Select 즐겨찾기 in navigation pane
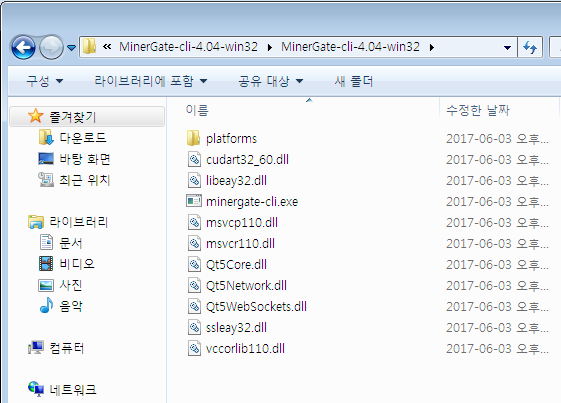This screenshot has height=403, width=561. [73, 117]
